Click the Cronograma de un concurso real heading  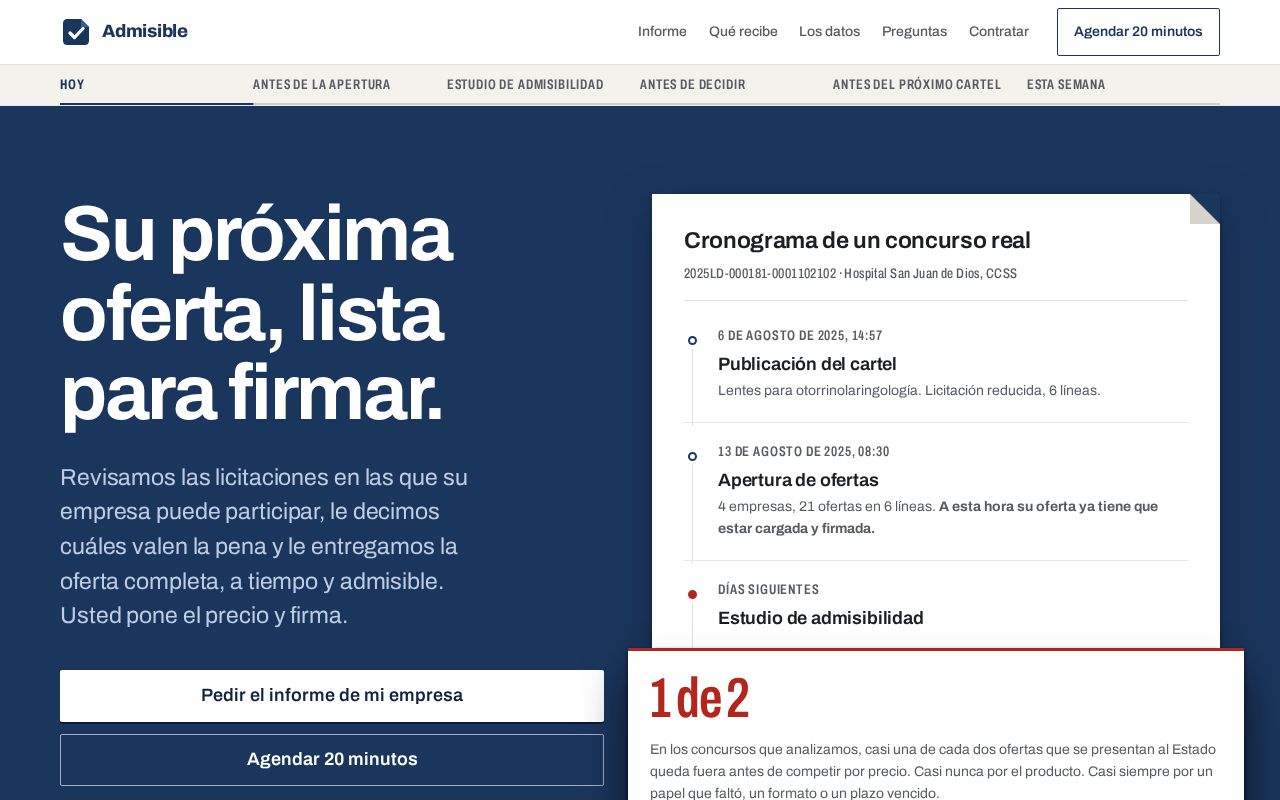[x=857, y=241]
